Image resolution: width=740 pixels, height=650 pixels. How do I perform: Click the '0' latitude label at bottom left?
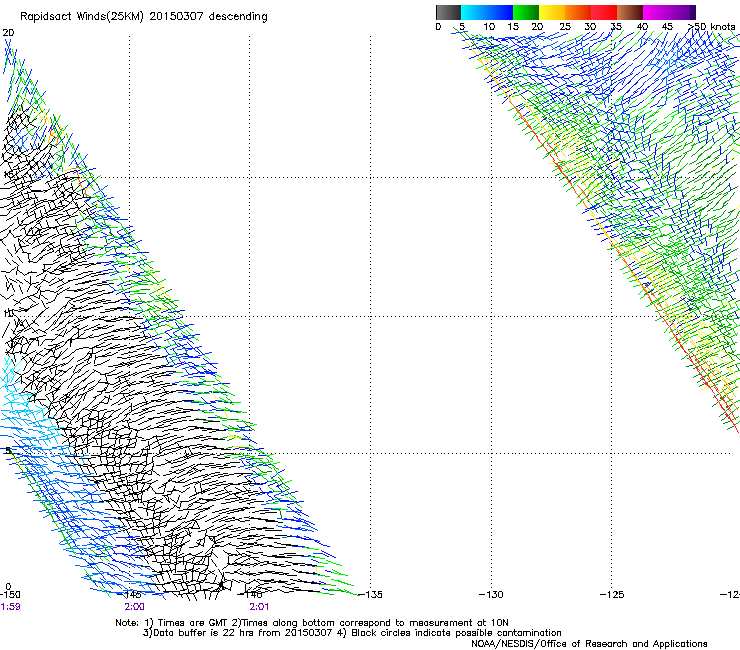pyautogui.click(x=8, y=587)
